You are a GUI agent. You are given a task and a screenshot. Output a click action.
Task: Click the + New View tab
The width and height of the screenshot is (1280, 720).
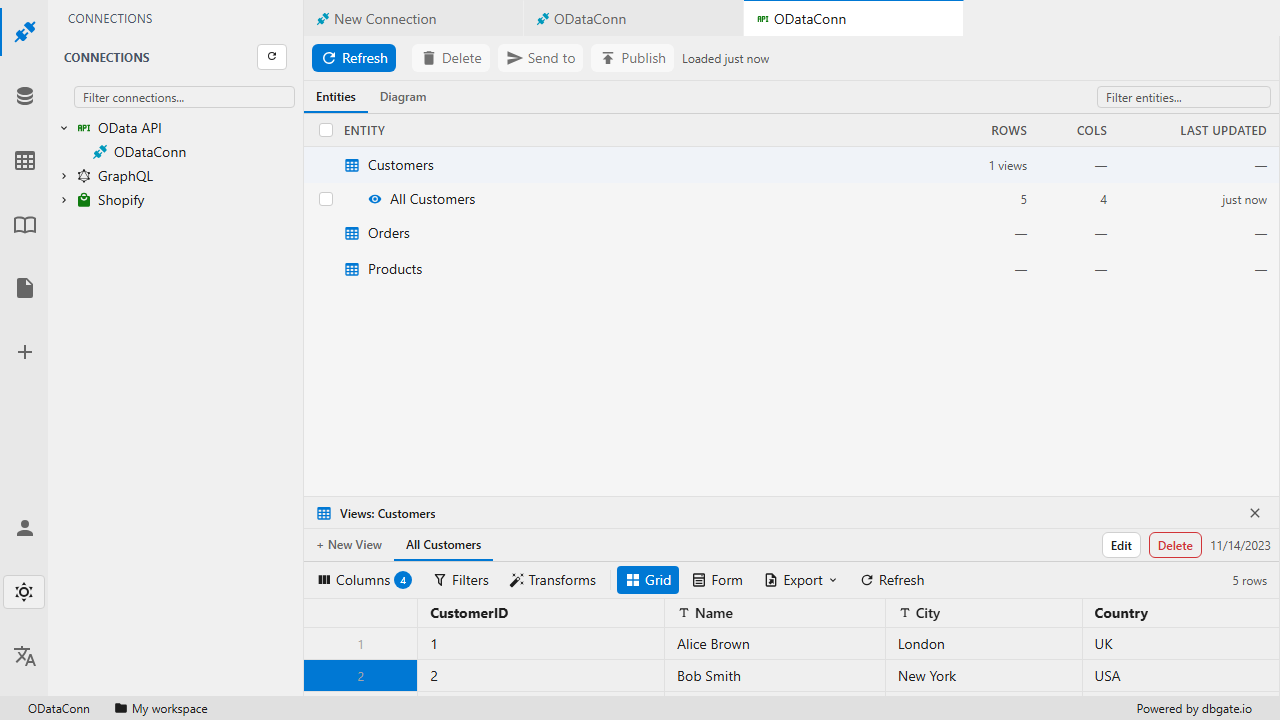click(x=349, y=545)
